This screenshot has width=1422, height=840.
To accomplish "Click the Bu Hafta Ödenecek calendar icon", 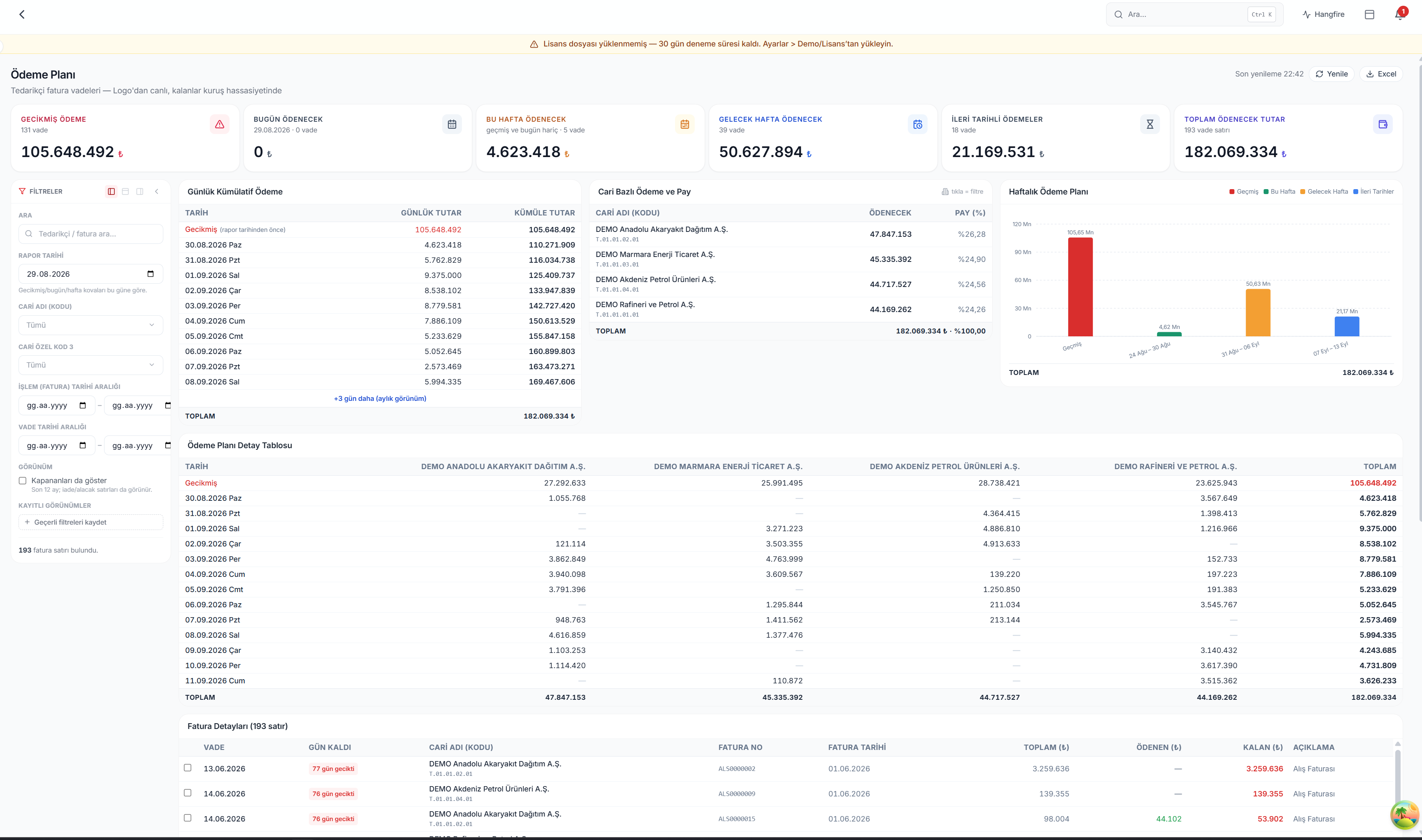I will [x=684, y=124].
